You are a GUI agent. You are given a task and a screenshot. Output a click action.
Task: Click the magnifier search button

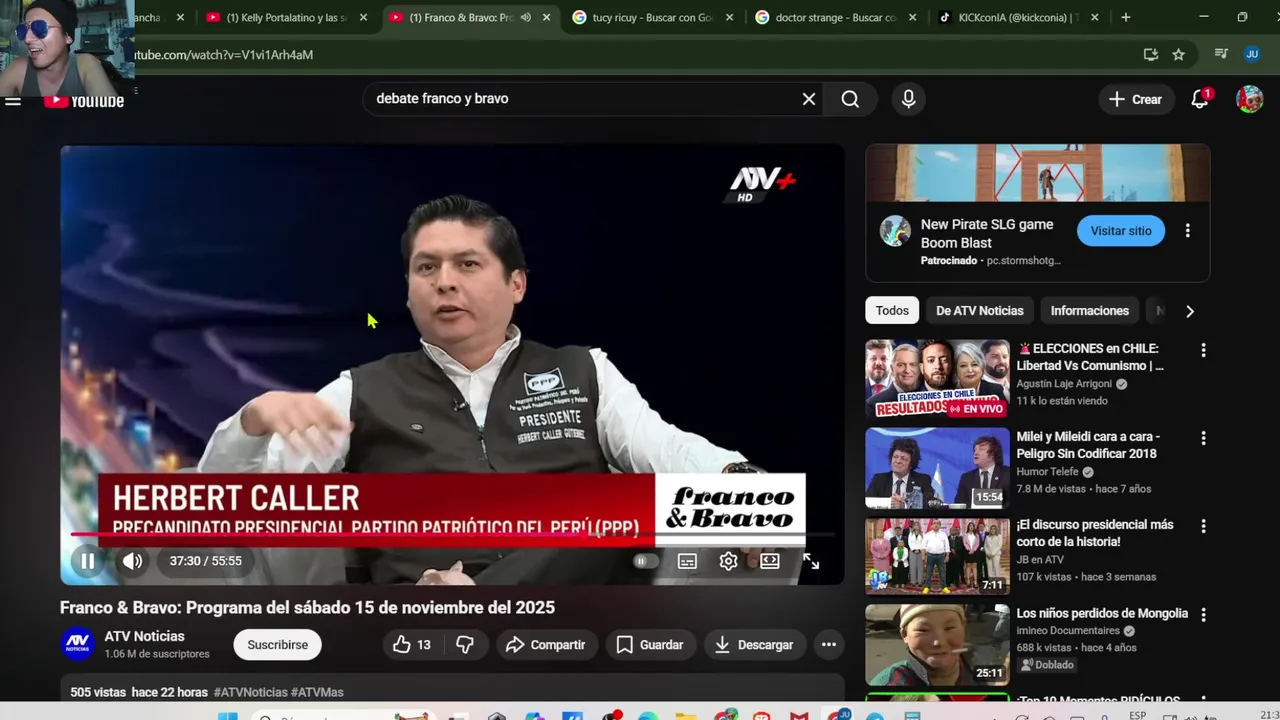click(850, 99)
